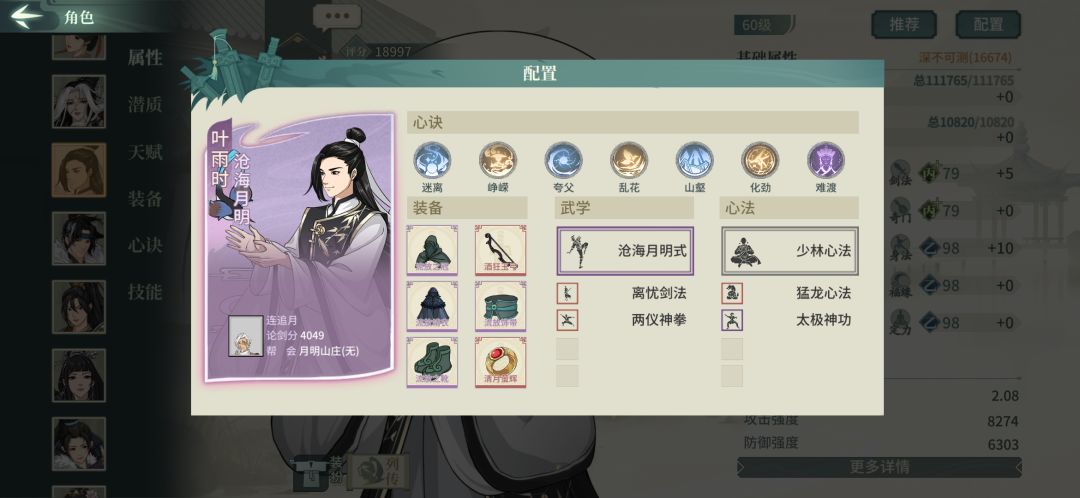Open the chat bubble icon at top

pos(337,17)
